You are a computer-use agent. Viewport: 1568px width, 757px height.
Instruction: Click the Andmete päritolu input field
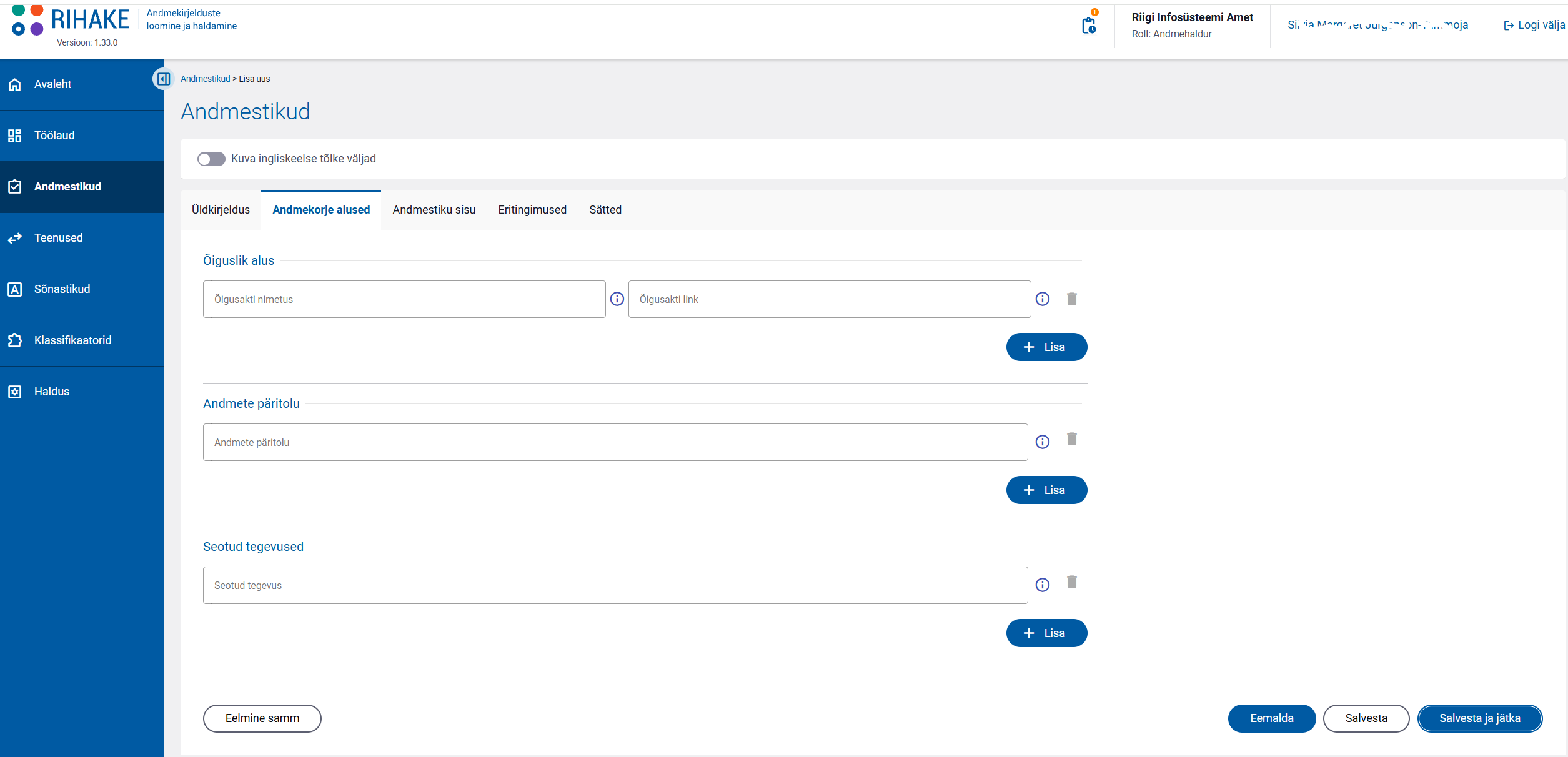[615, 442]
